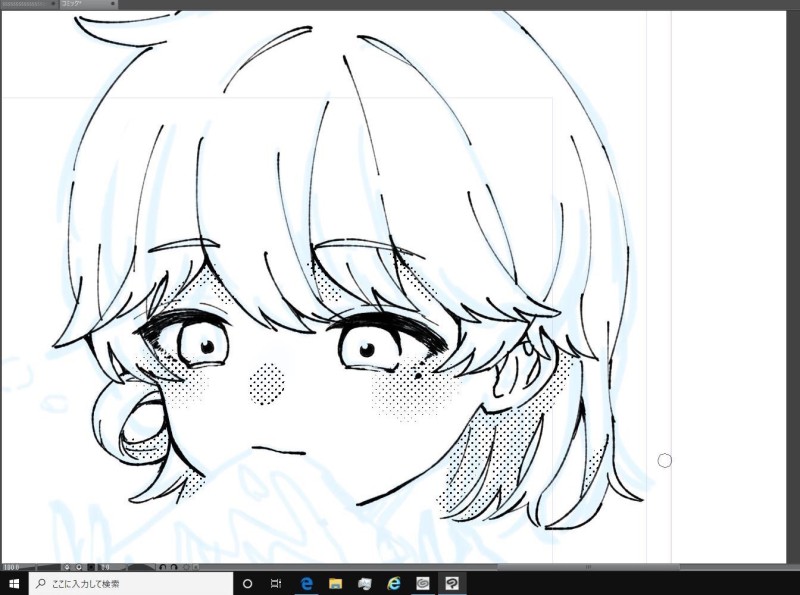This screenshot has height=595, width=800.
Task: Rotate canvas right with status bar icon
Action: coord(174,567)
